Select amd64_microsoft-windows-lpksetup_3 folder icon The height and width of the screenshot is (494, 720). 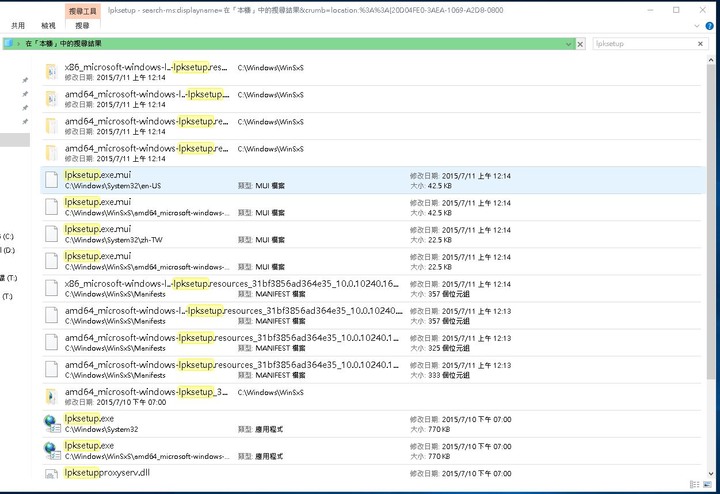pyautogui.click(x=51, y=397)
